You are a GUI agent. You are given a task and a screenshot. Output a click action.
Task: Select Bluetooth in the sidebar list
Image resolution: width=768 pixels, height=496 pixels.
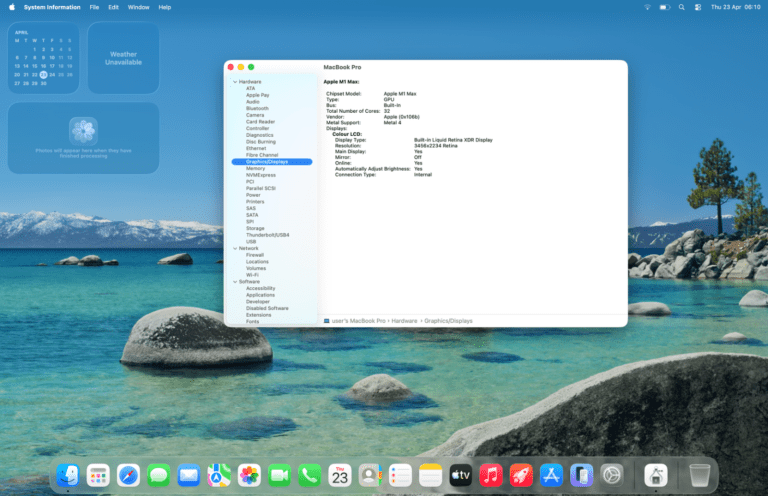257,108
